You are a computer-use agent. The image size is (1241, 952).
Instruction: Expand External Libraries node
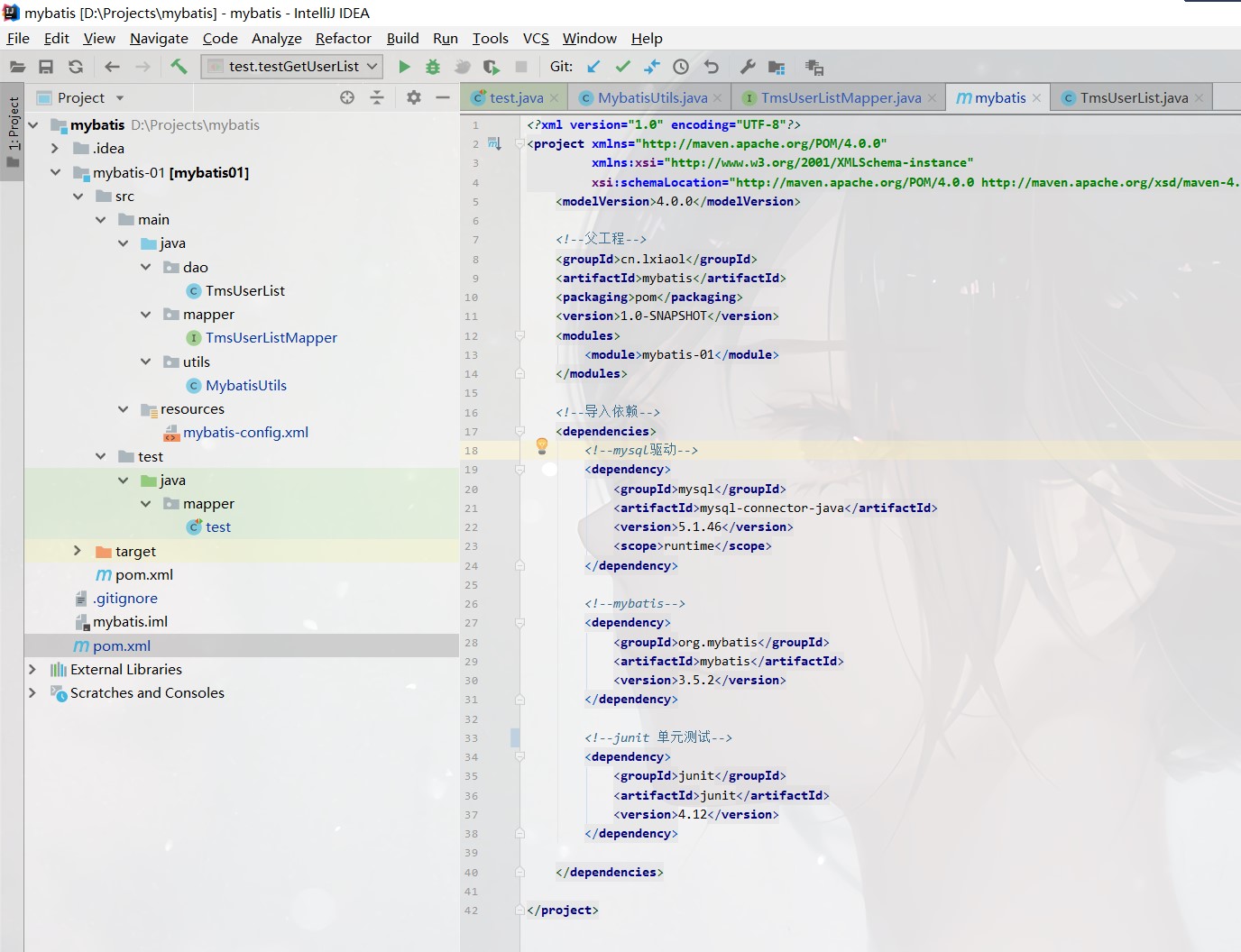32,669
